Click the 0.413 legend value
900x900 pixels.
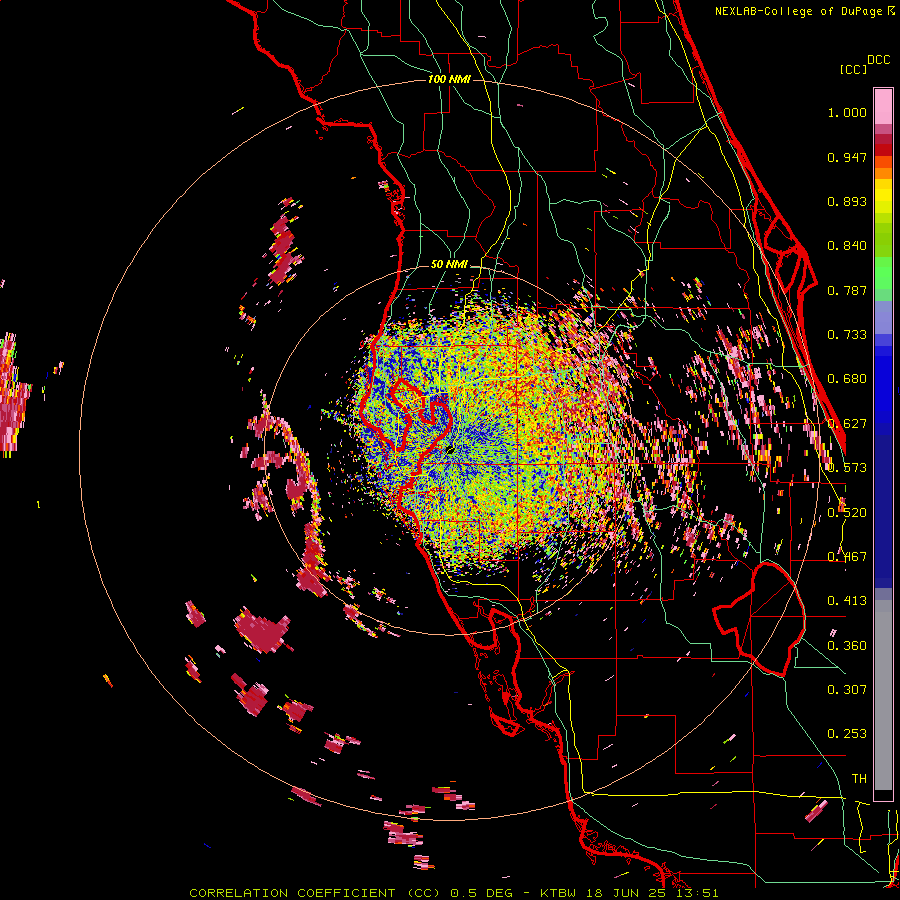tap(847, 601)
